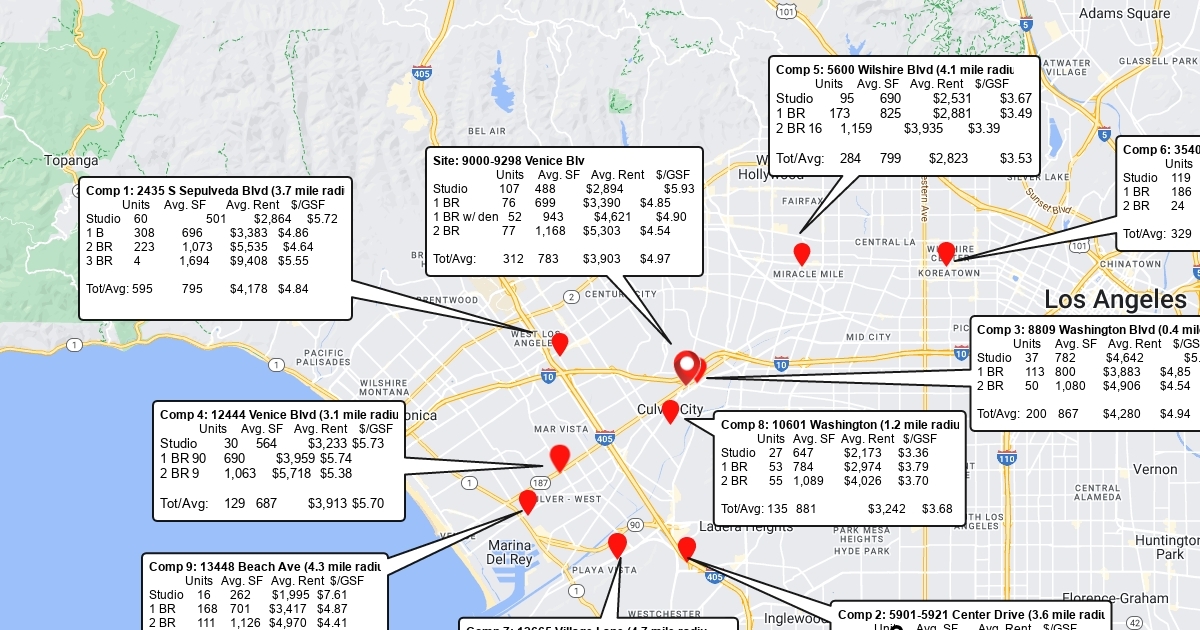Click the Route 90 highway shield

(635, 525)
